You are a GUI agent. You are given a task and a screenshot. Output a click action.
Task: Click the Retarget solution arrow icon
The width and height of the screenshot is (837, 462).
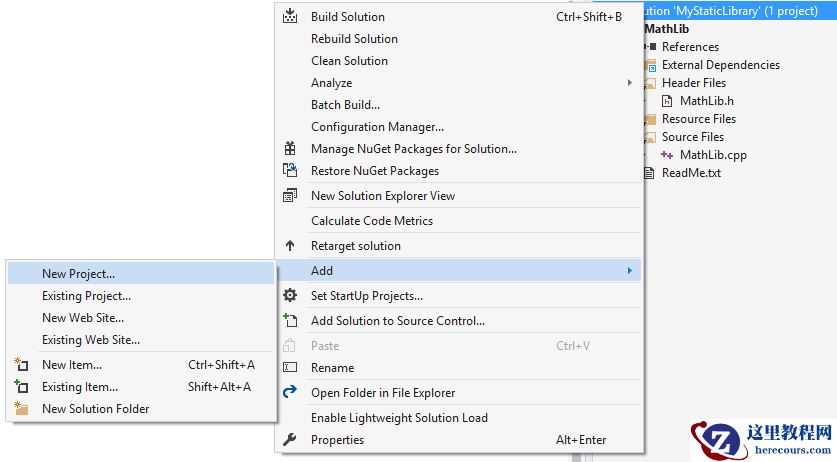(290, 245)
